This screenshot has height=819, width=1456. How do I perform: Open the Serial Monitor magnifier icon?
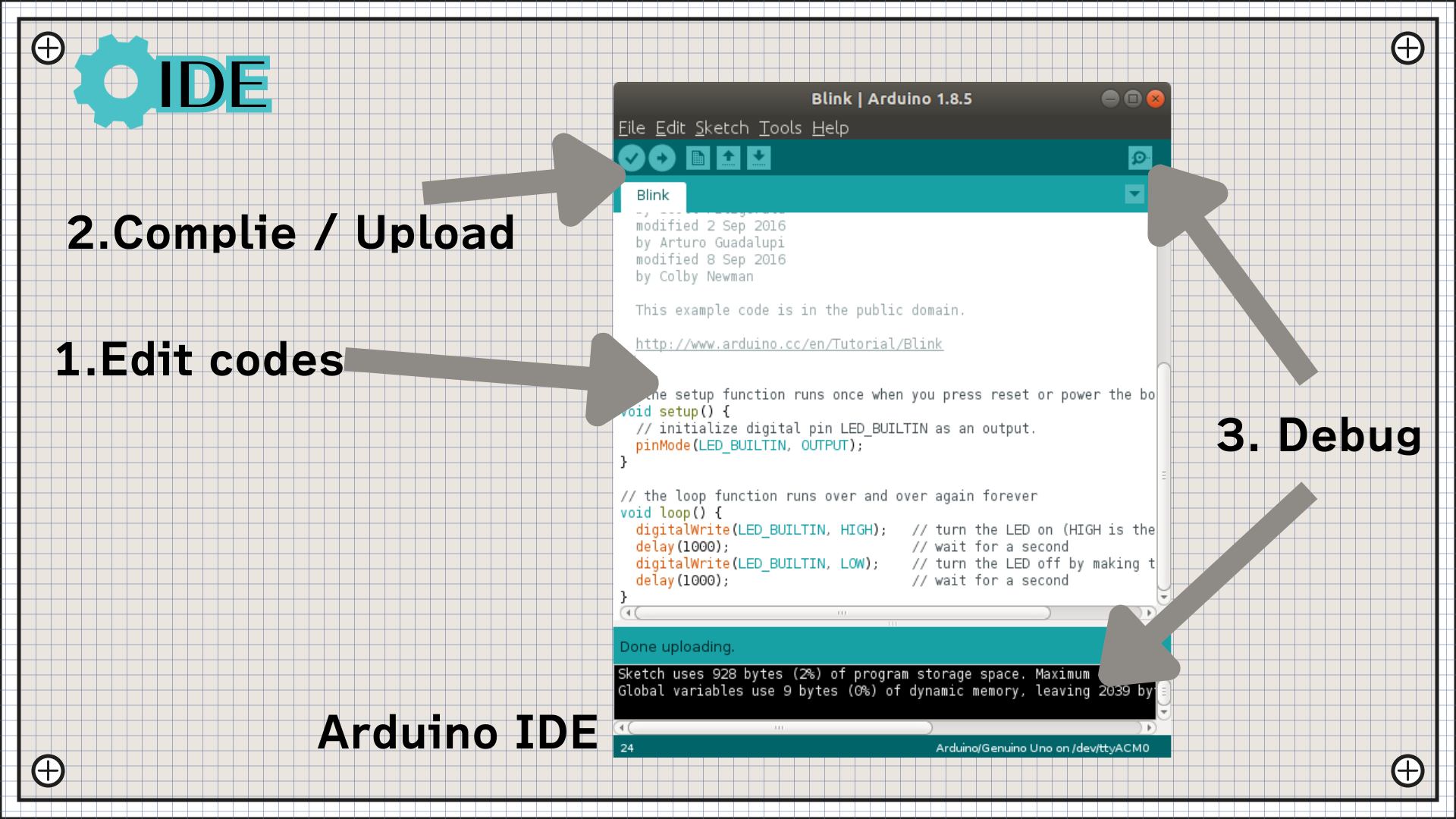1140,158
